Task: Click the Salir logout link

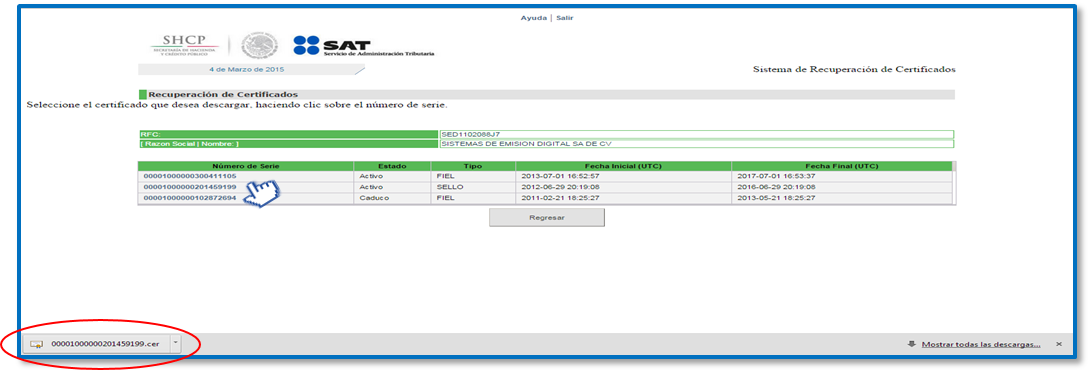Action: (x=564, y=17)
